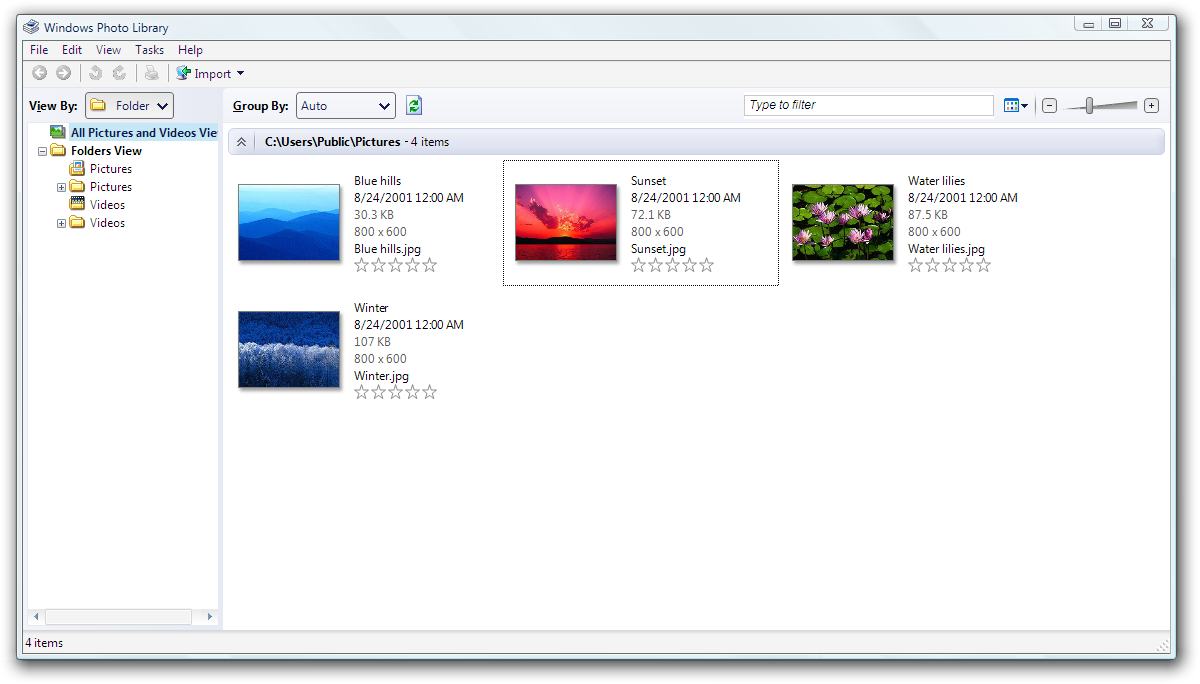This screenshot has width=1200, height=684.
Task: Open the File menu
Action: (39, 50)
